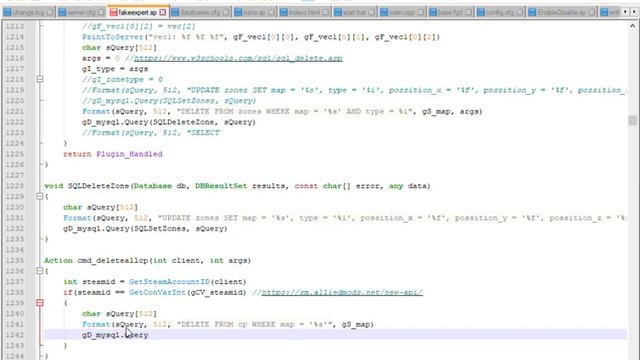The width and height of the screenshot is (640, 360).
Task: Click line number 1228 in the margin
Action: (15, 186)
